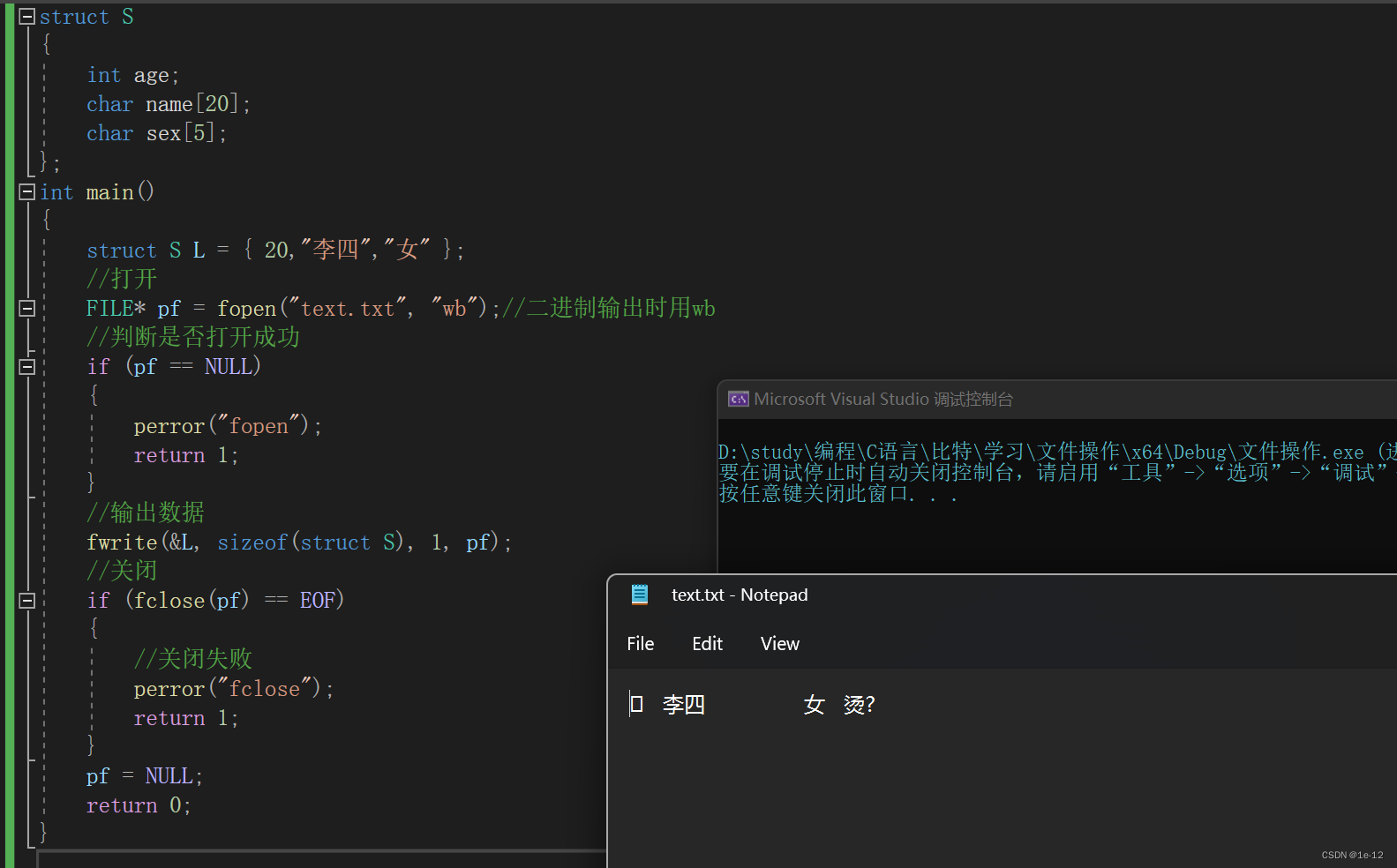The width and height of the screenshot is (1397, 868).
Task: Collapse the if (pf == NULL) block
Action: 27,366
